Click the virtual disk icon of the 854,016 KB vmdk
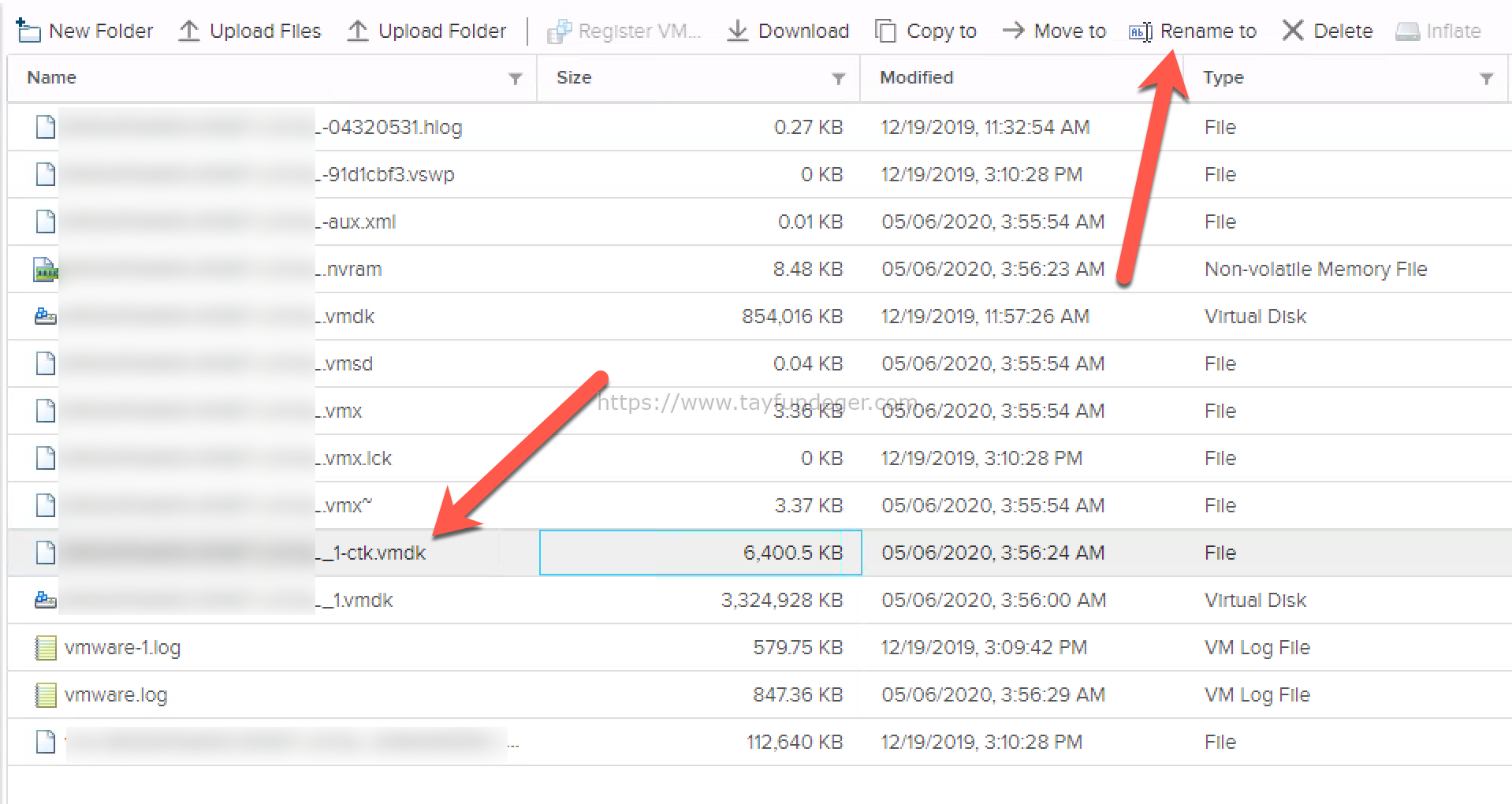 coord(46,316)
